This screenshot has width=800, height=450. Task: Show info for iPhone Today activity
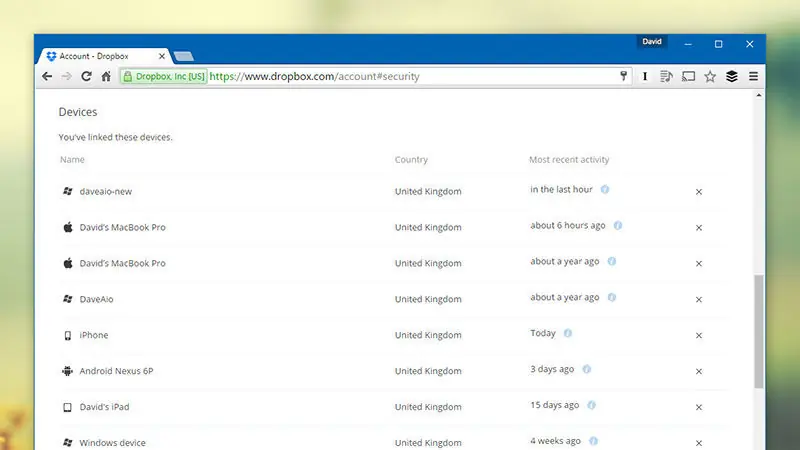click(x=568, y=333)
